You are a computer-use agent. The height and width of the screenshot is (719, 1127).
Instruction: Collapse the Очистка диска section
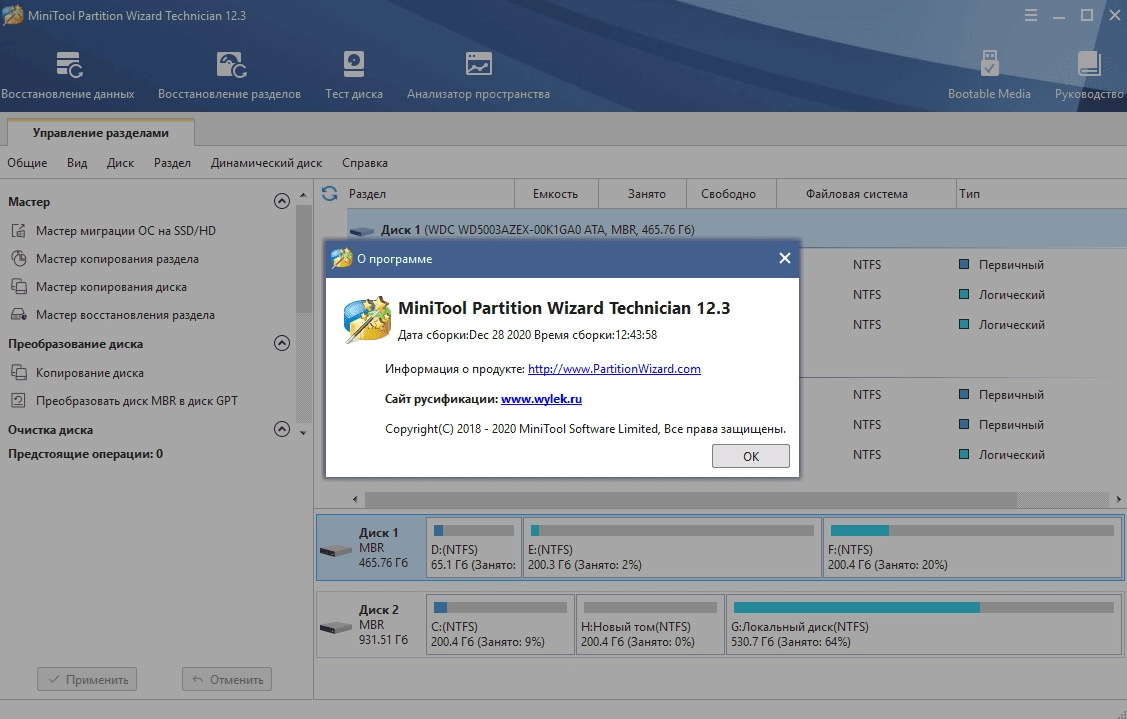coord(282,429)
